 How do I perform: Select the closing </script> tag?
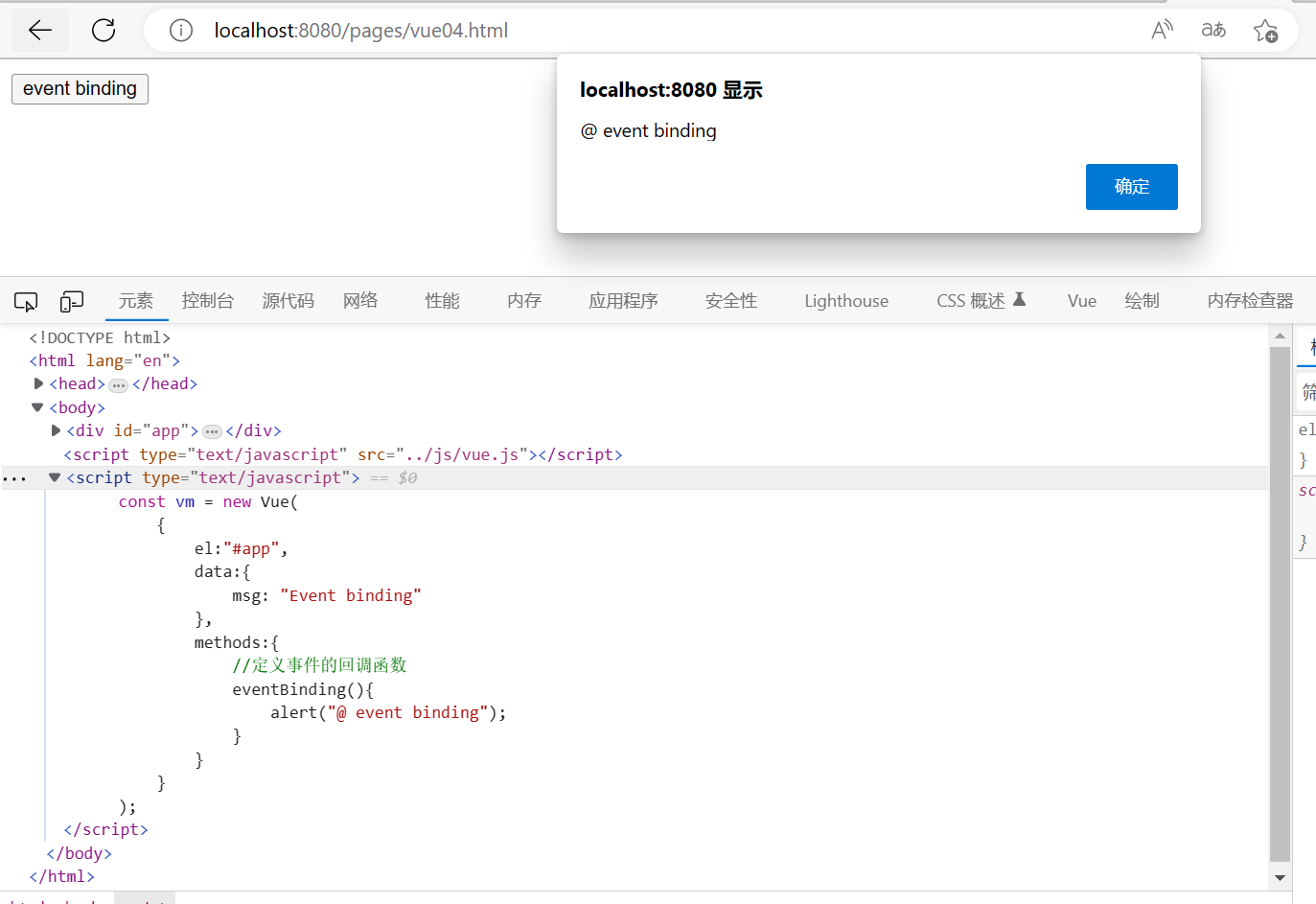(105, 829)
